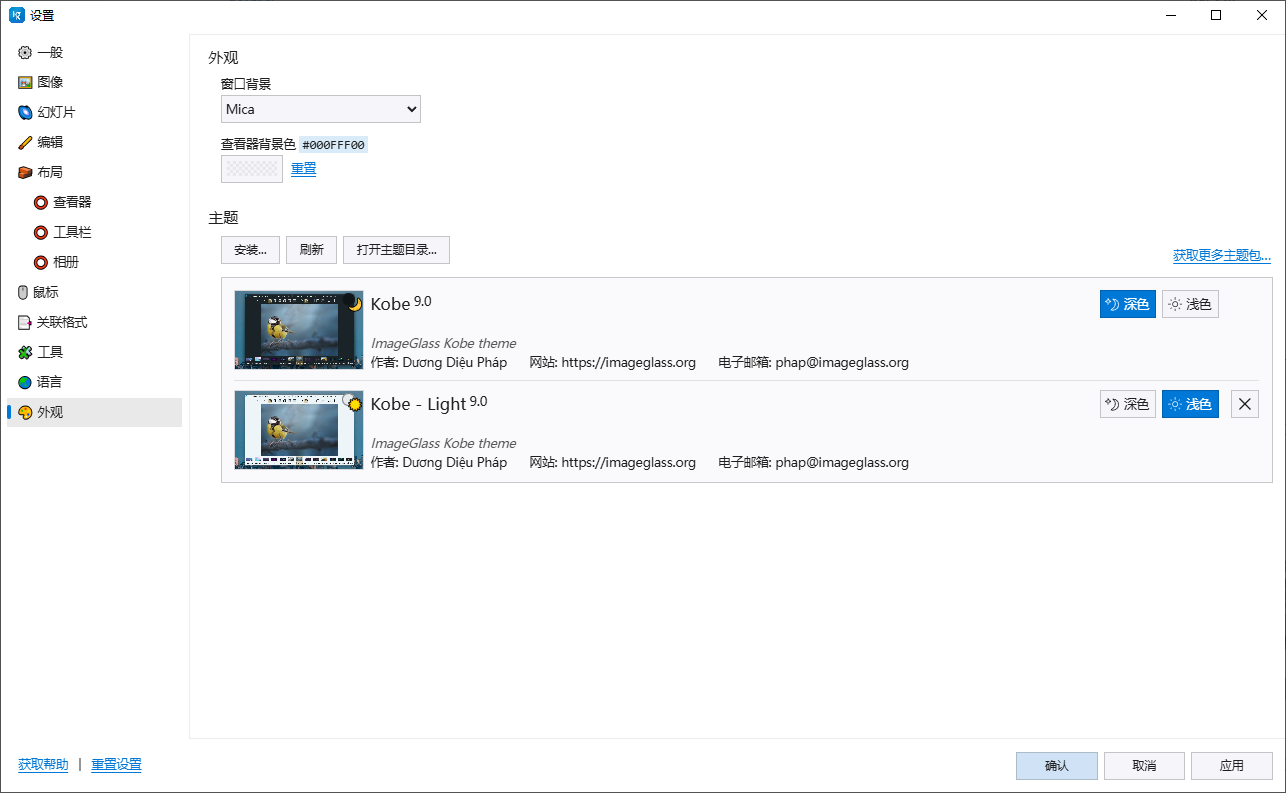
Task: Close the 设置 window
Action: 1262,15
